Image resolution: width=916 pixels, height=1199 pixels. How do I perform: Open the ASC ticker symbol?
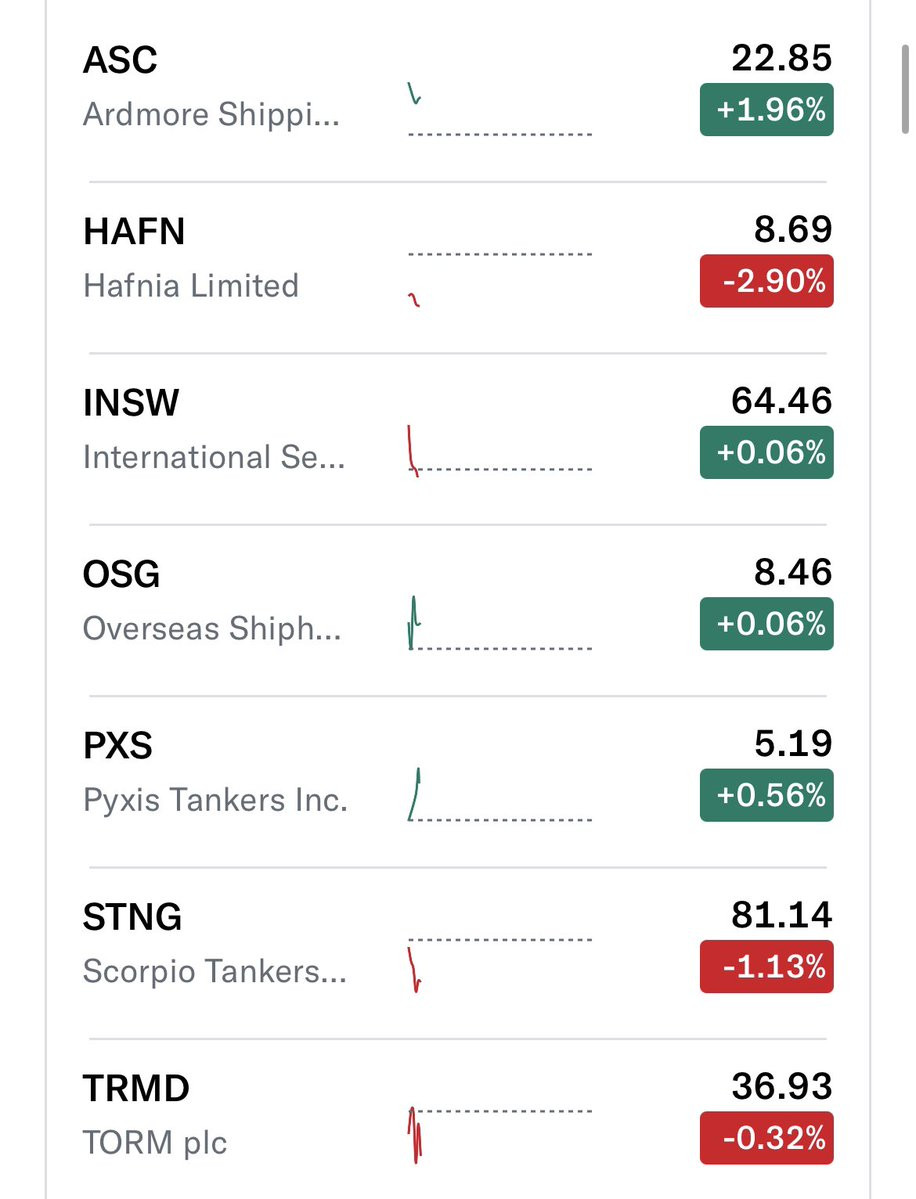point(120,60)
